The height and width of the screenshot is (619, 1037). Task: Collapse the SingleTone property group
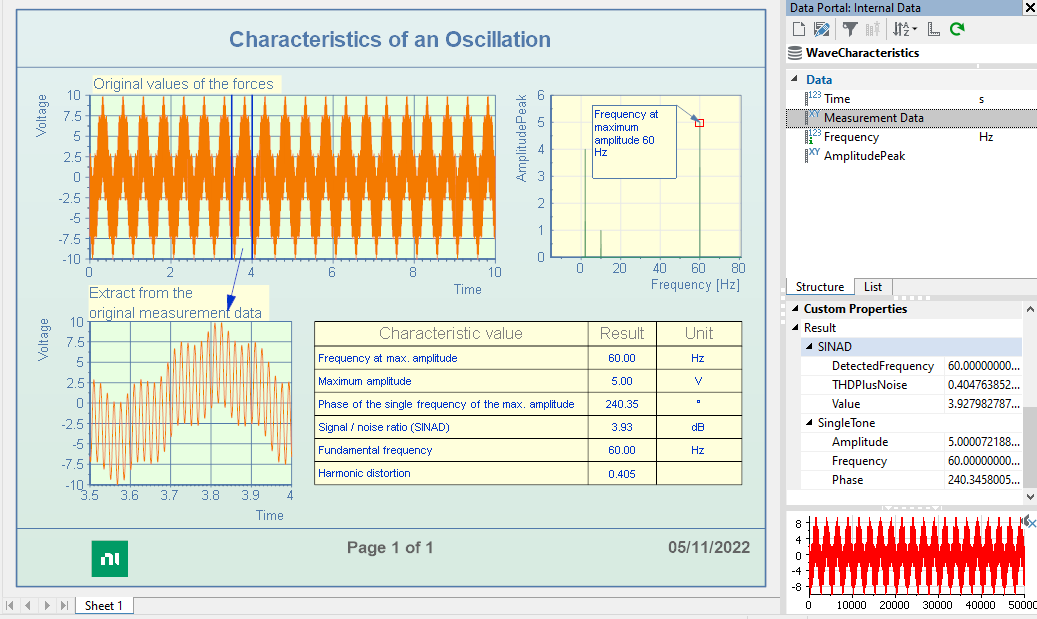tap(809, 423)
